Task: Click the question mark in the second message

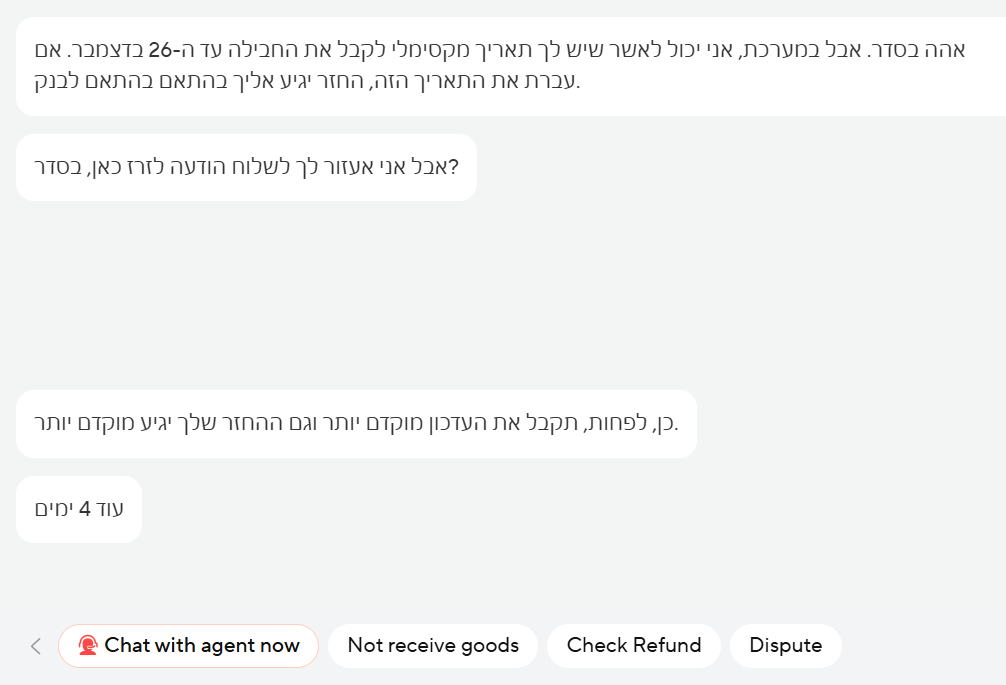Action: click(x=454, y=167)
